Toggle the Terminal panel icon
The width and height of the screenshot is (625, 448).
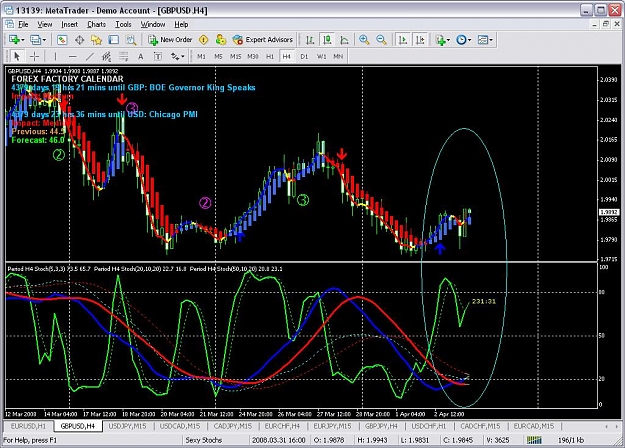pos(114,40)
